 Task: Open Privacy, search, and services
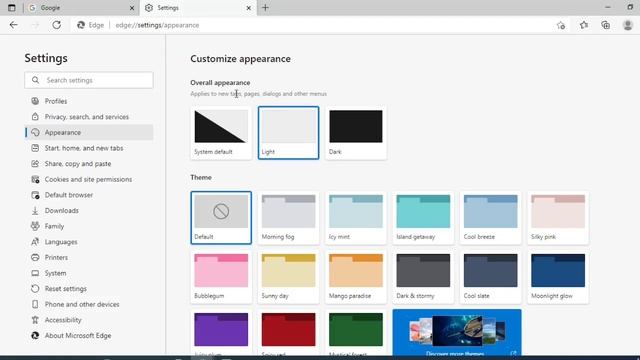(x=89, y=117)
